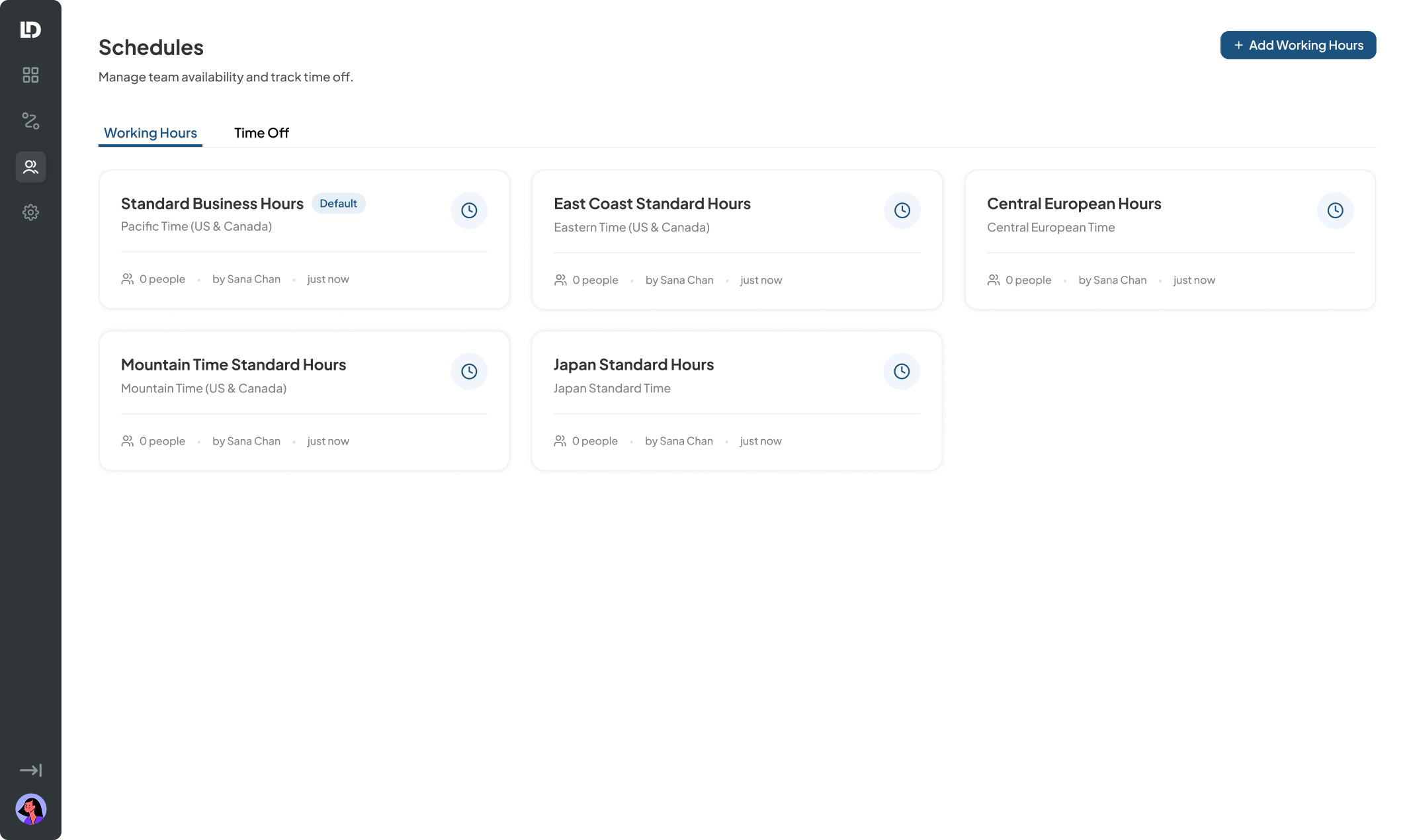Click the LD logo in the sidebar
This screenshot has height=840, width=1413.
(30, 30)
